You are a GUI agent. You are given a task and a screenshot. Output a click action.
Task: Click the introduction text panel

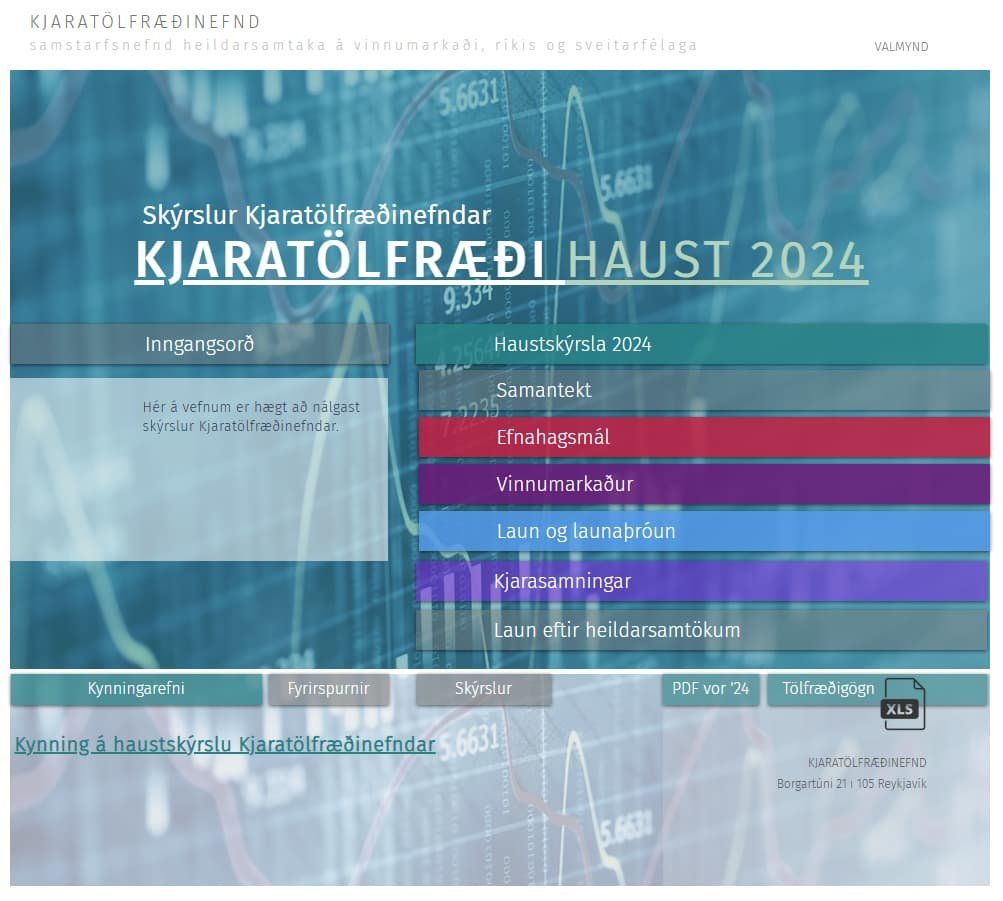click(x=199, y=469)
